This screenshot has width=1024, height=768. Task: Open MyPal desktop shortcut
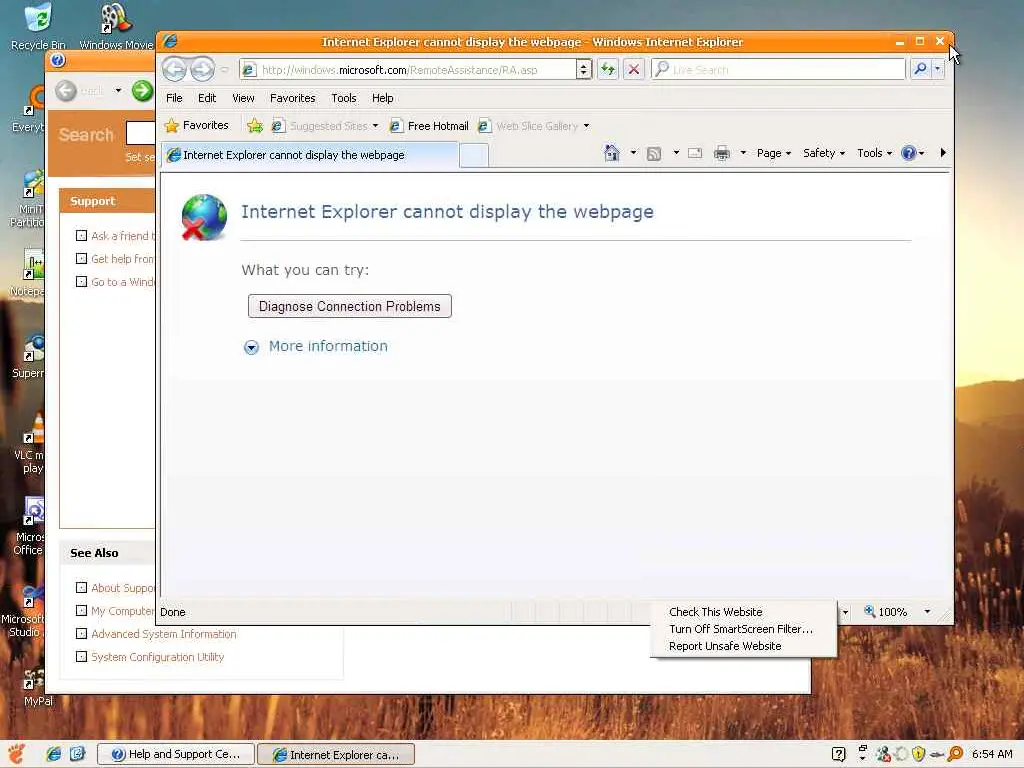pos(37,688)
